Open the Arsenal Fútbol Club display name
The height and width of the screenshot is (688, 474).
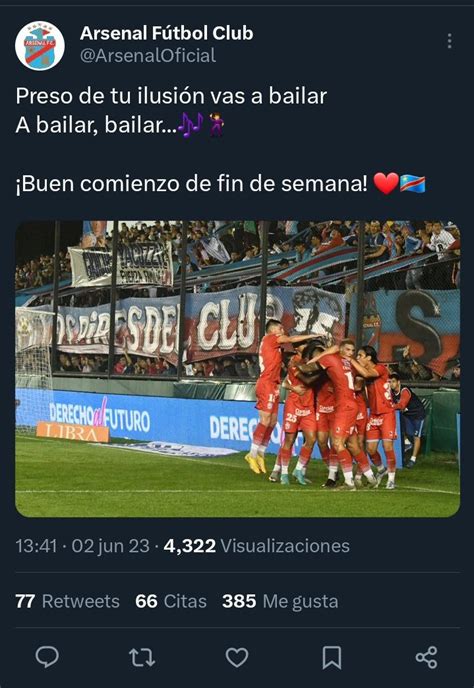[x=166, y=33]
